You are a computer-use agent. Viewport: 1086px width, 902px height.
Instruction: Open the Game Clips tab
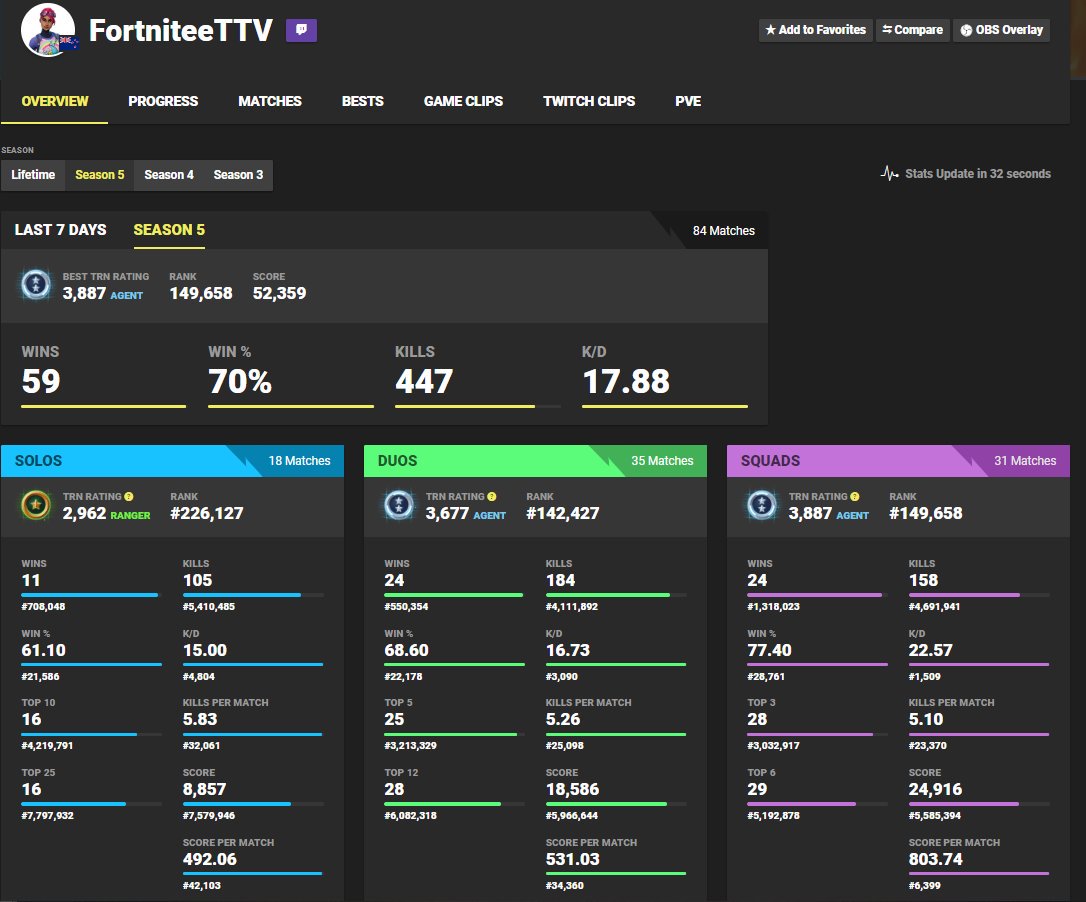coord(463,101)
